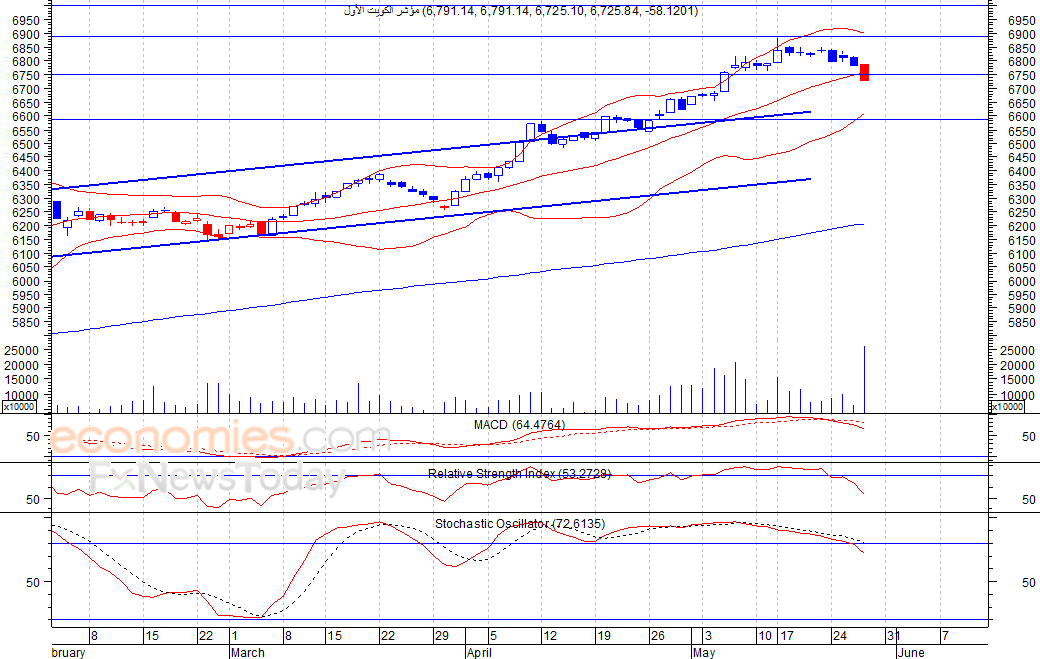
Task: Click date label 15 in February
Action: (x=152, y=636)
